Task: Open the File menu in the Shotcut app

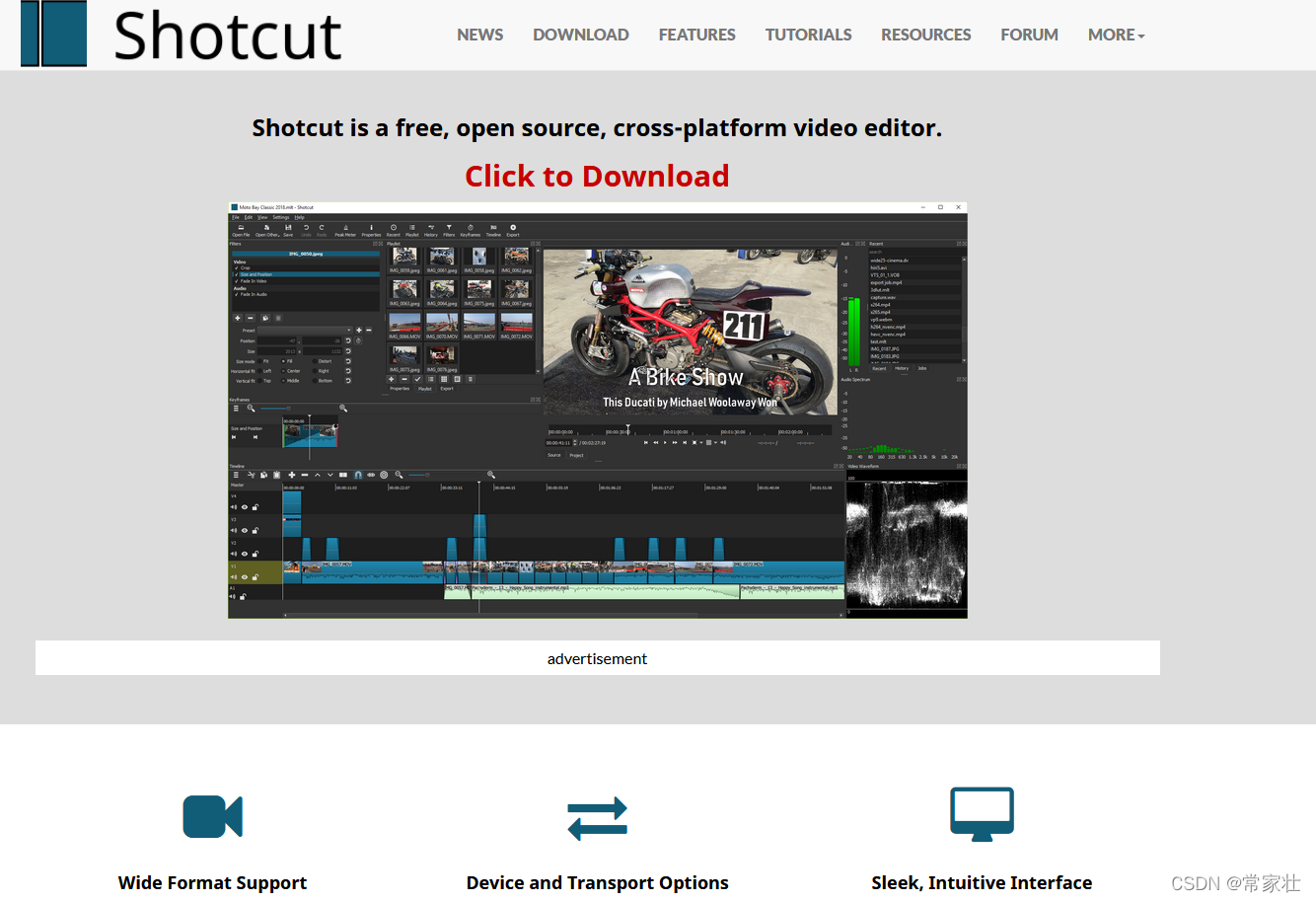Action: 236,217
